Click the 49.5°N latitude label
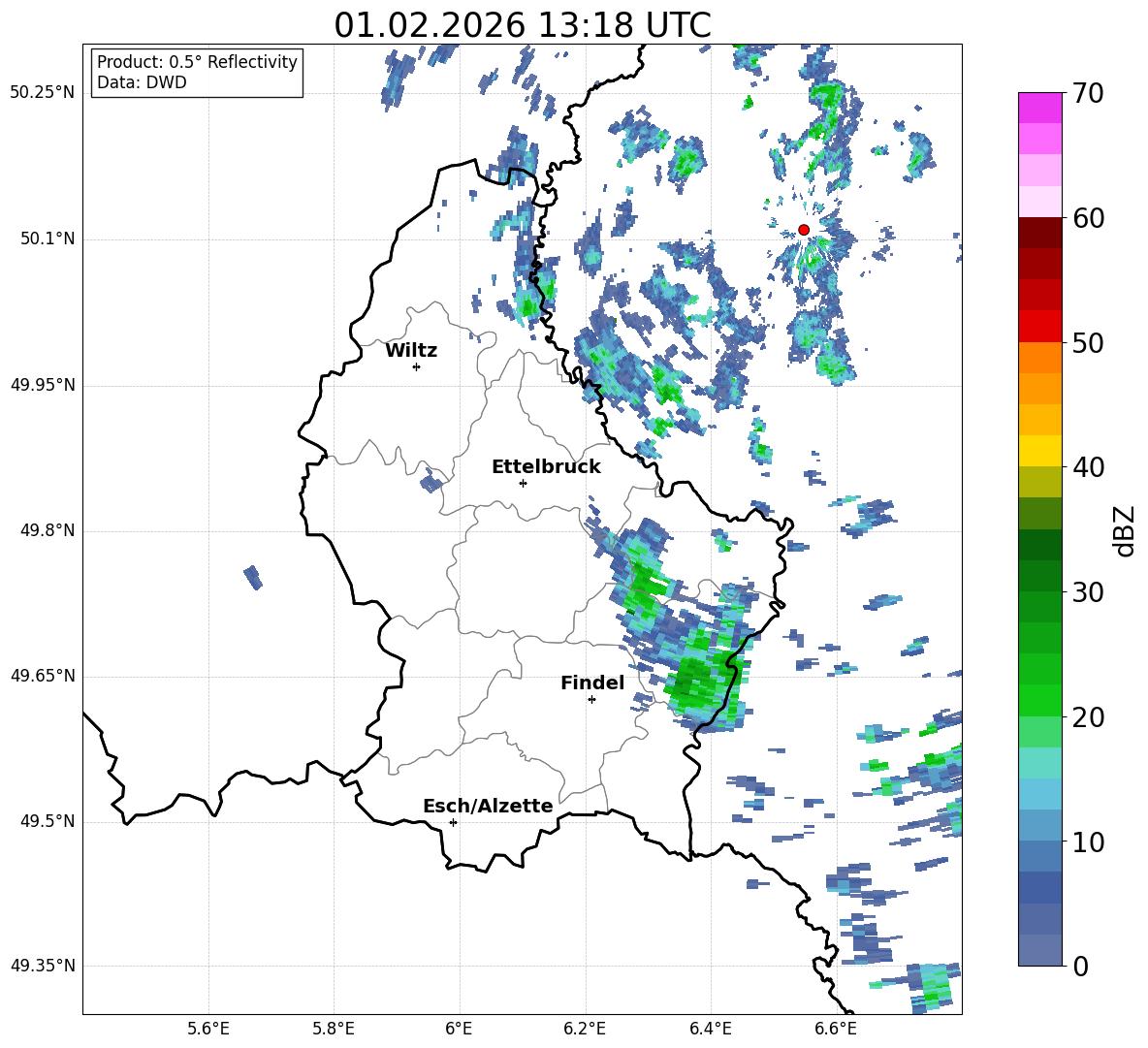This screenshot has width=1148, height=1048. (x=47, y=821)
